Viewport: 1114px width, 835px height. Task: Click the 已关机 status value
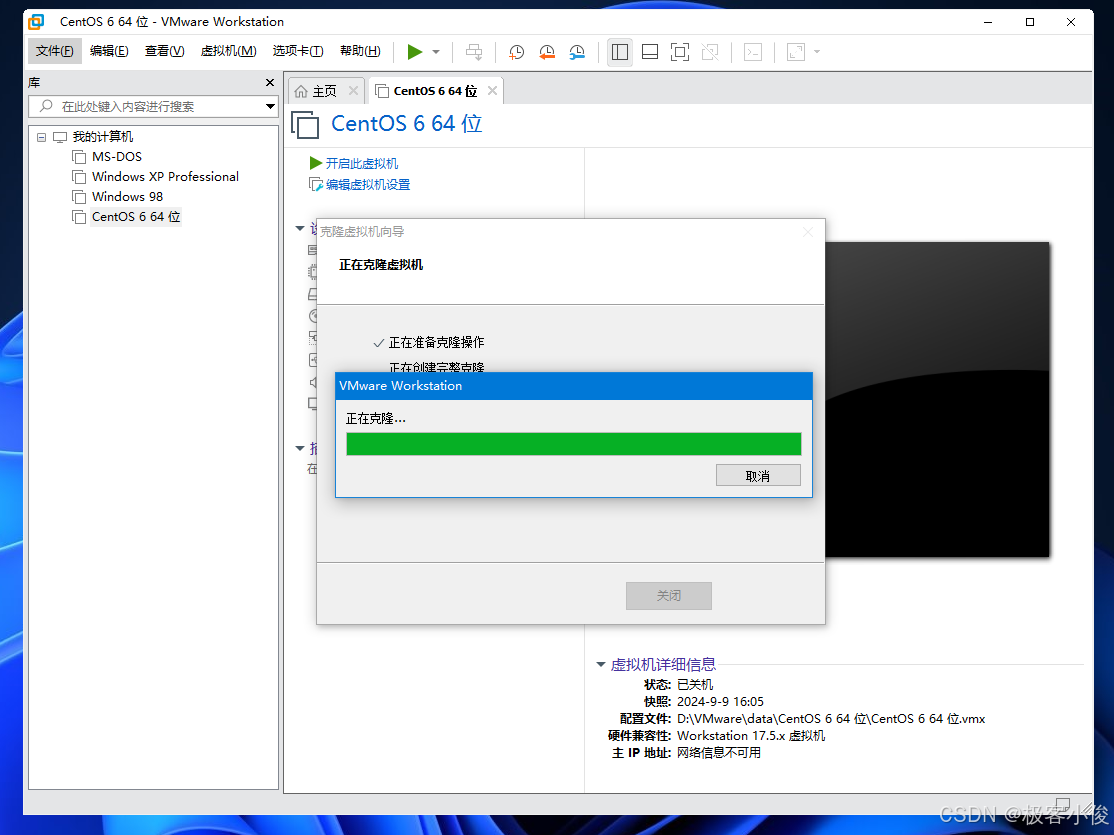point(694,684)
